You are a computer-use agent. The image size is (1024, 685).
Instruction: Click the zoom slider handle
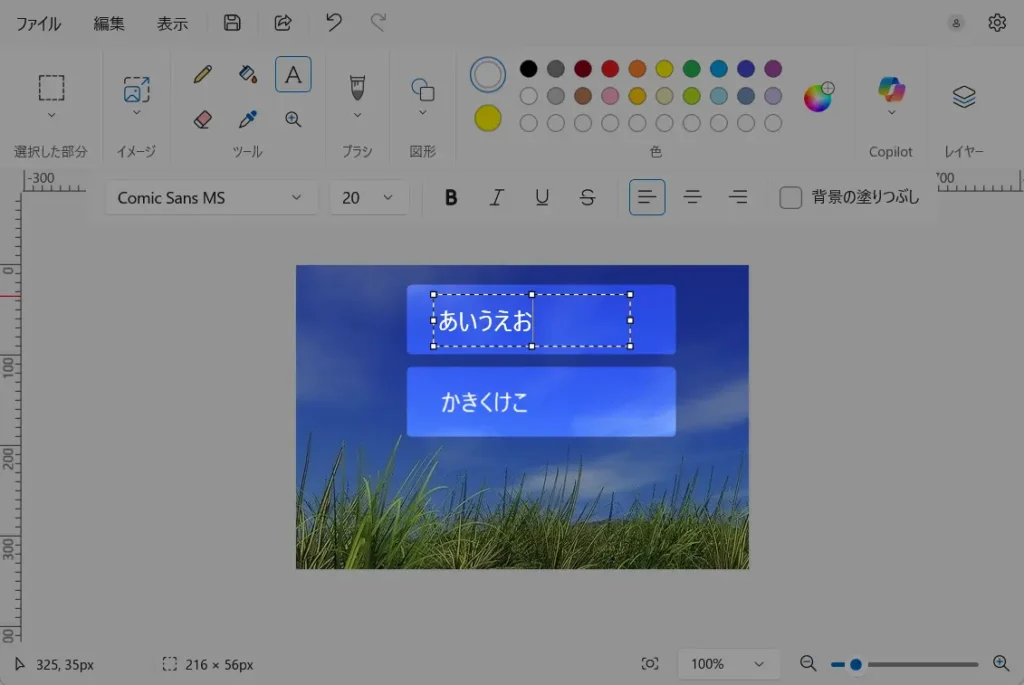pos(855,665)
